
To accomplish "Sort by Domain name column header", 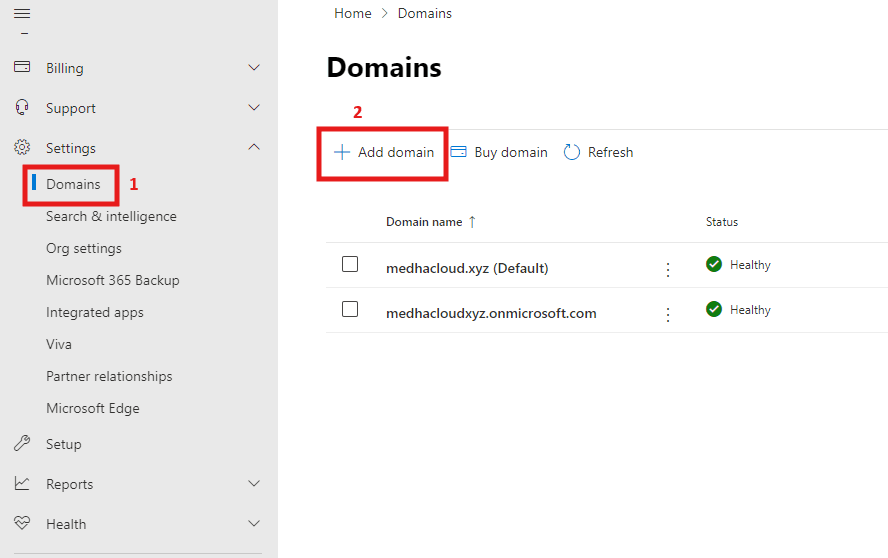I will [424, 222].
